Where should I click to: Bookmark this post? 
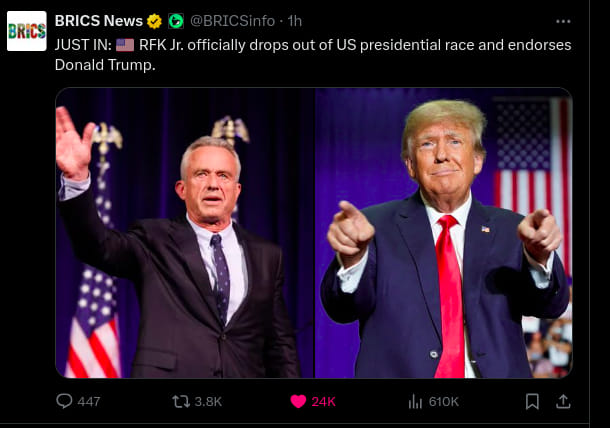[532, 401]
